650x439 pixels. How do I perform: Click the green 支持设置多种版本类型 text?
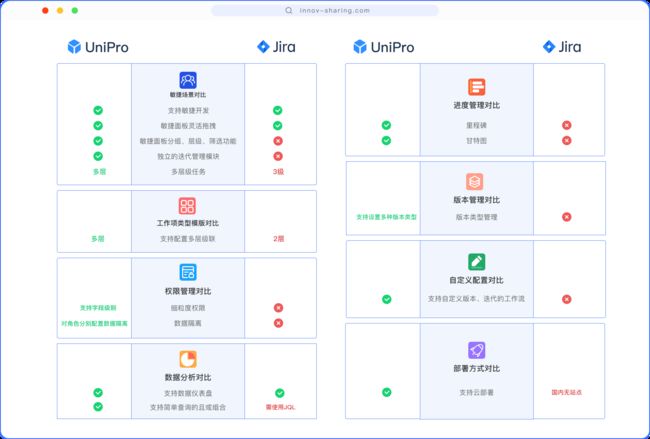[386, 217]
